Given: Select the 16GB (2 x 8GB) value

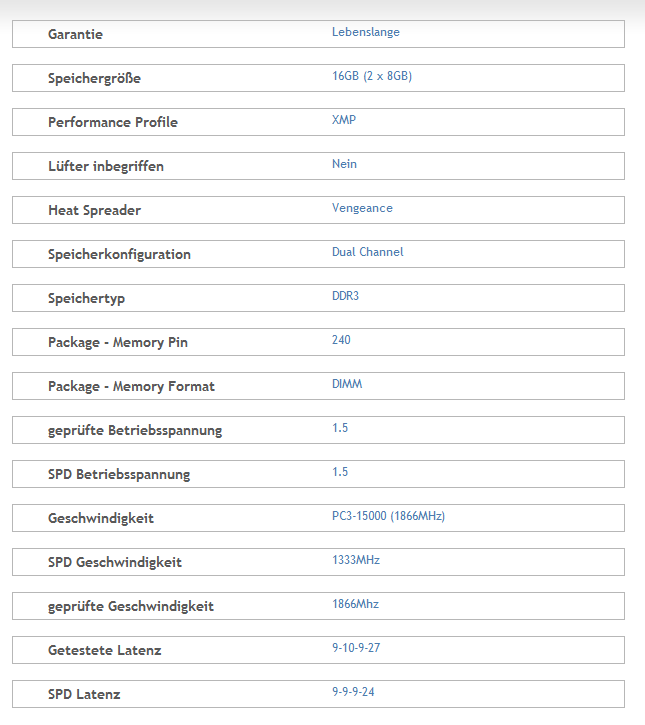Looking at the screenshot, I should click(x=371, y=76).
